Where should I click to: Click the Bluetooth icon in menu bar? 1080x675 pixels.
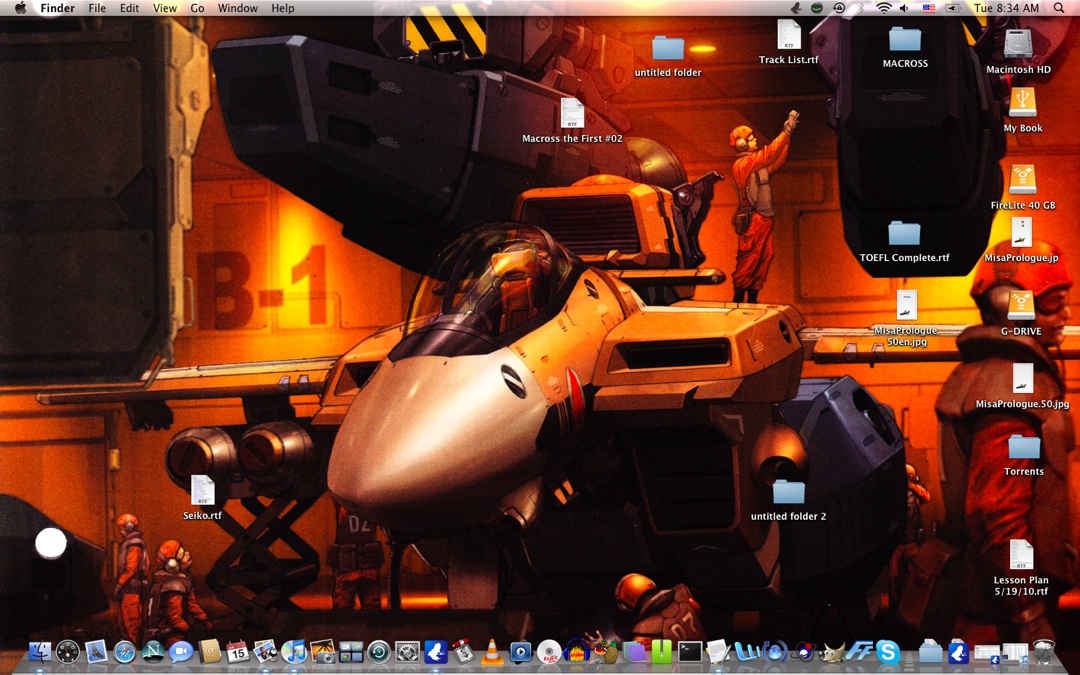coord(861,8)
